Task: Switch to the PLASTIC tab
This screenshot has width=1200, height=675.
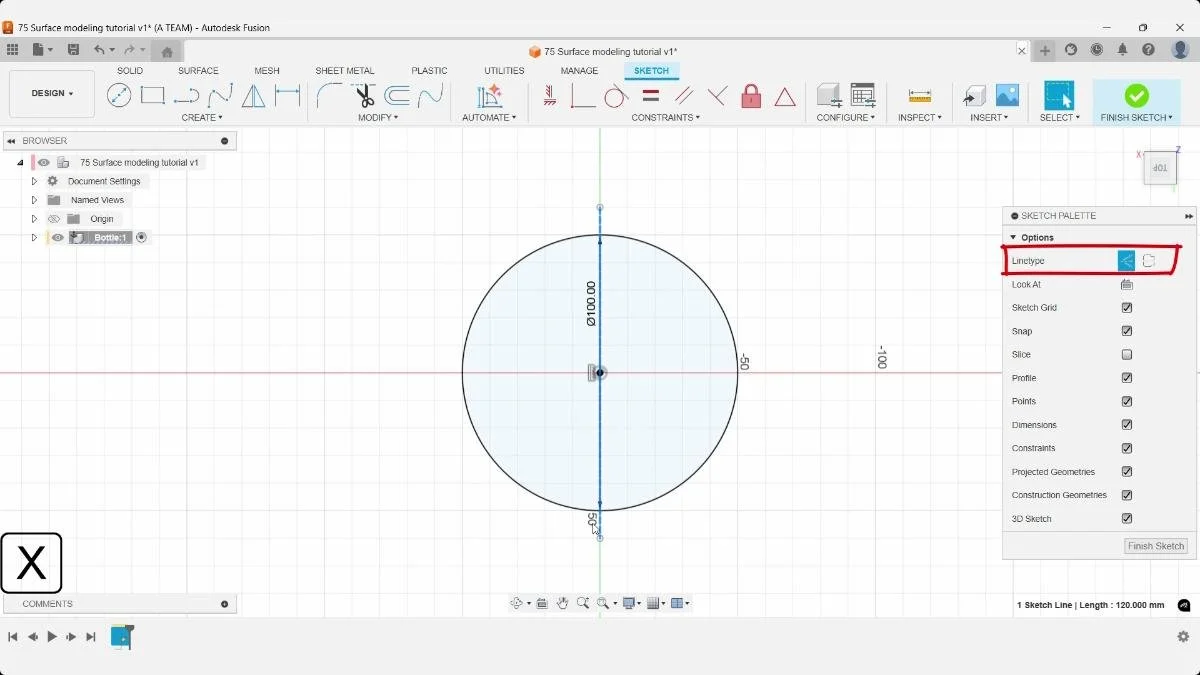Action: (x=429, y=71)
